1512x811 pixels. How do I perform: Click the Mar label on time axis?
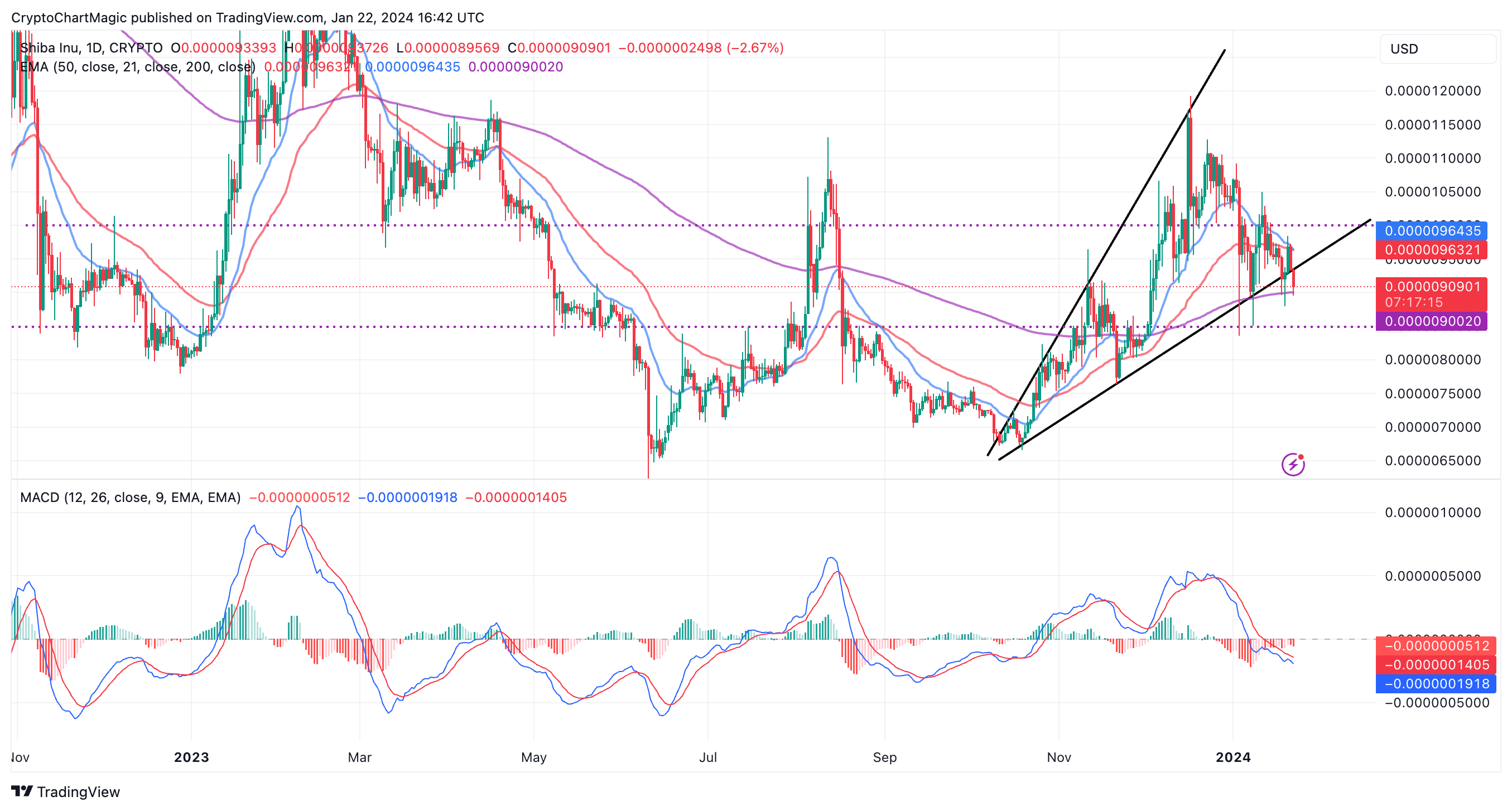359,757
